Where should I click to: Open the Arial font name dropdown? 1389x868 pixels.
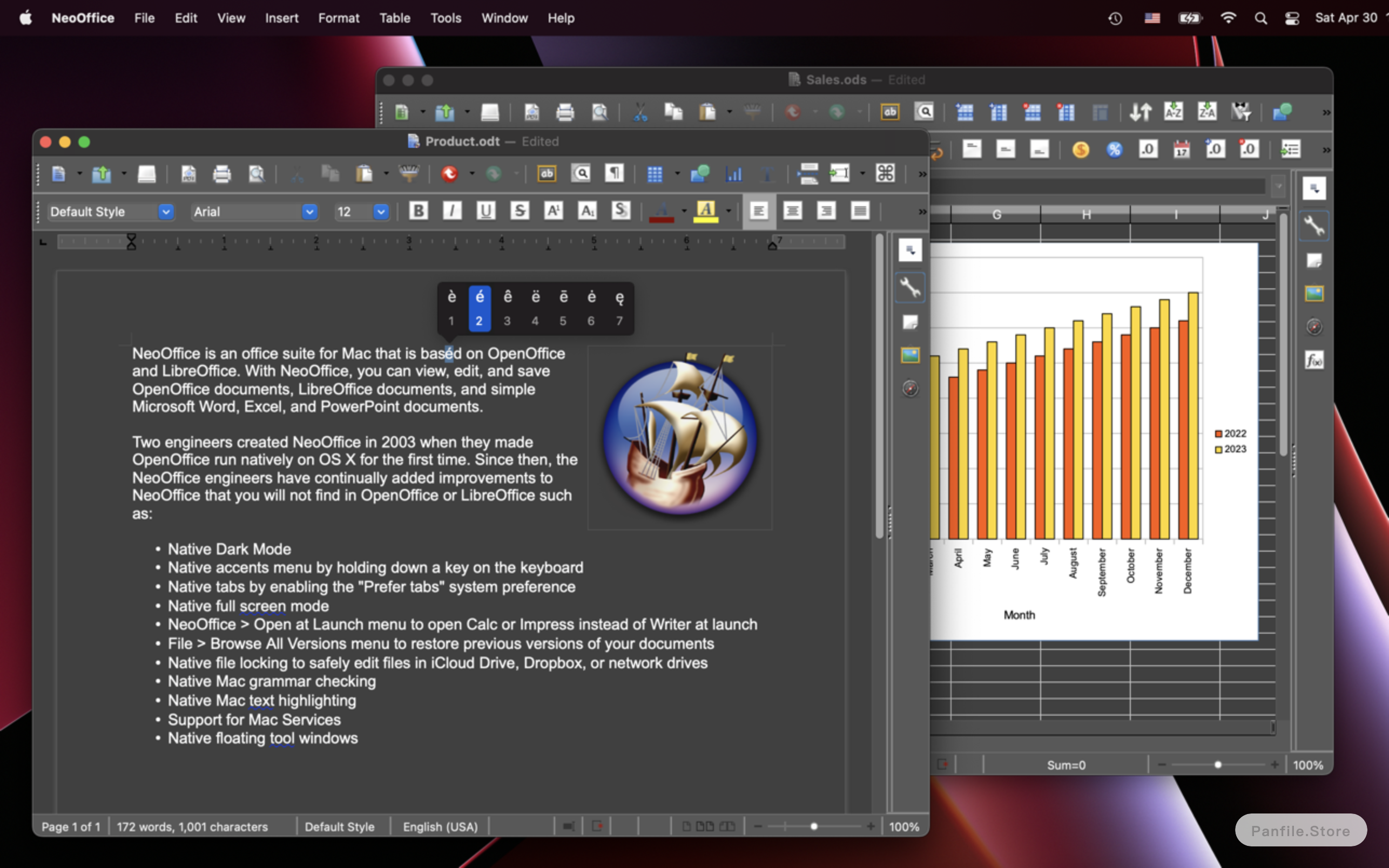309,212
